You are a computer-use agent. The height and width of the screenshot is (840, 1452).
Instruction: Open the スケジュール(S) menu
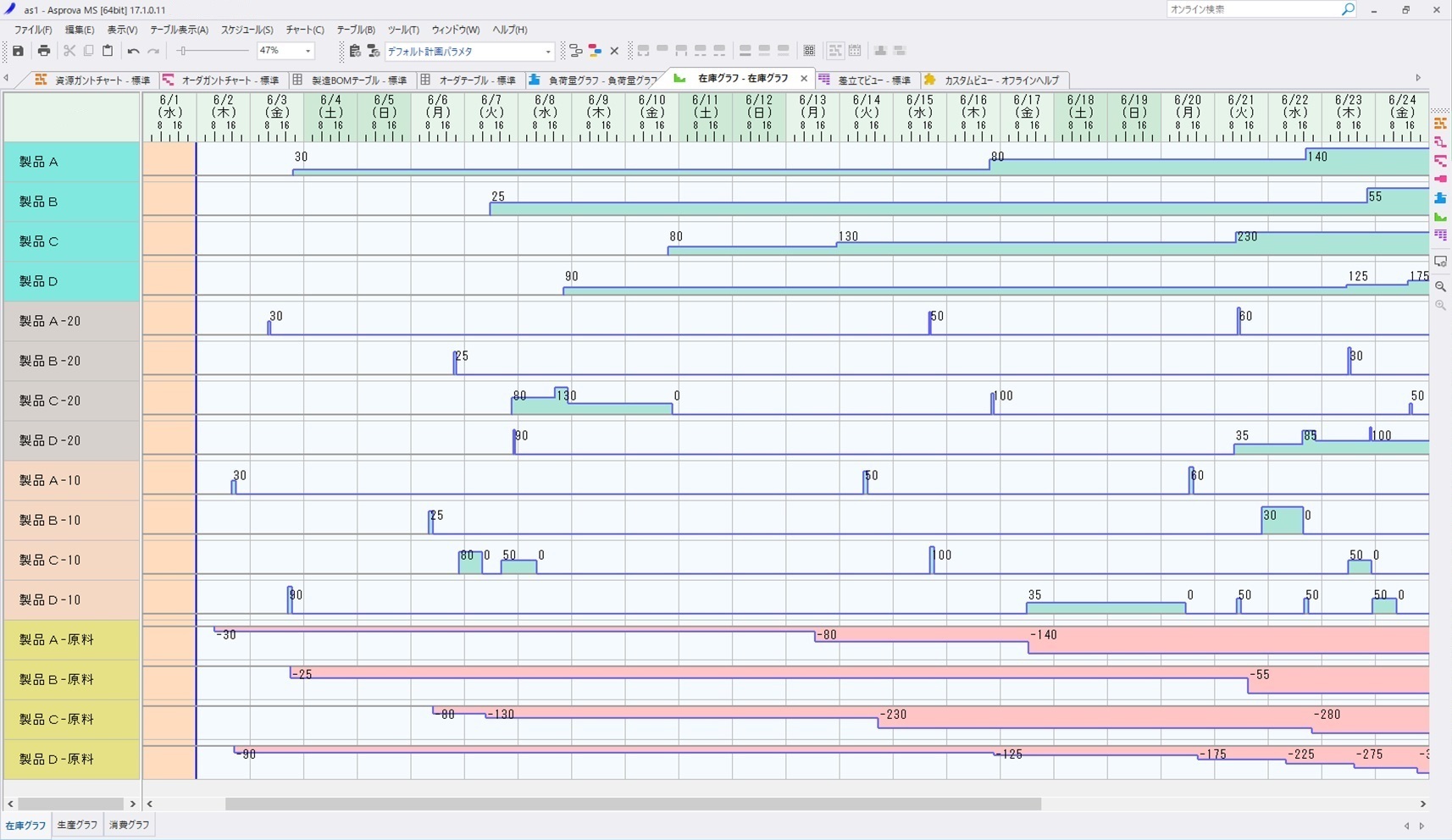247,30
